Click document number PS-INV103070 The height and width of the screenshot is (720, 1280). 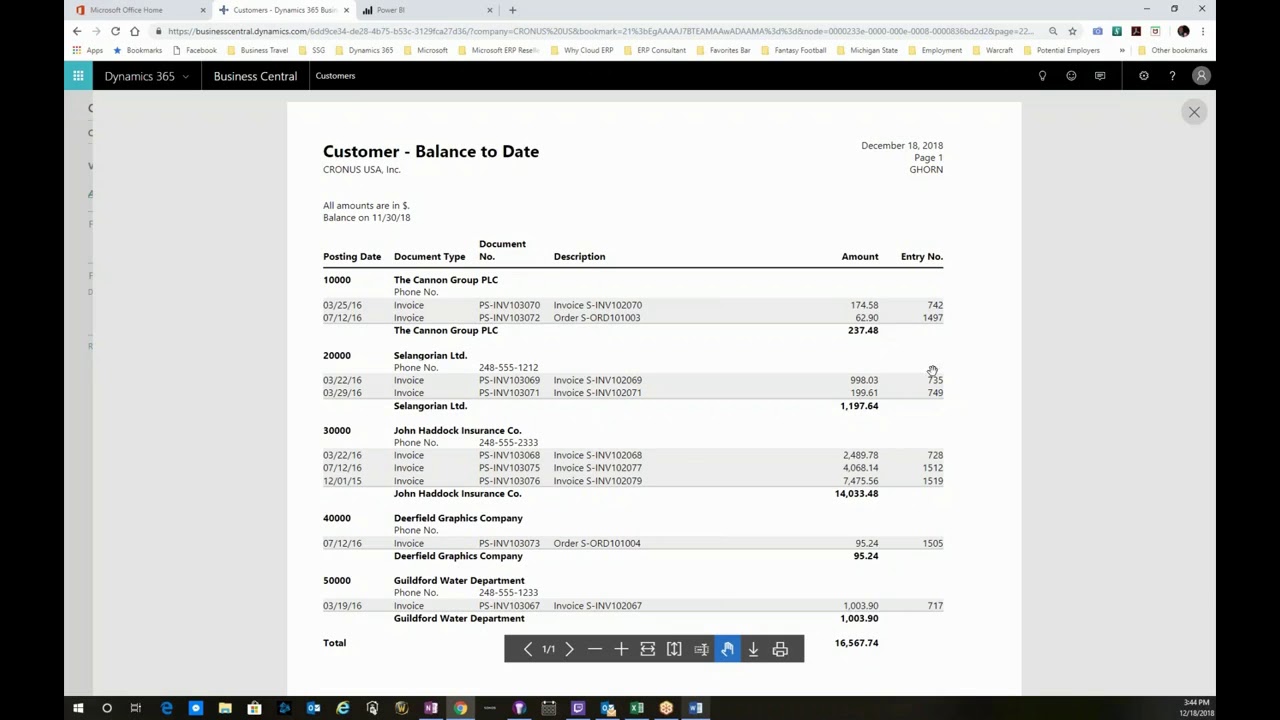coord(509,305)
